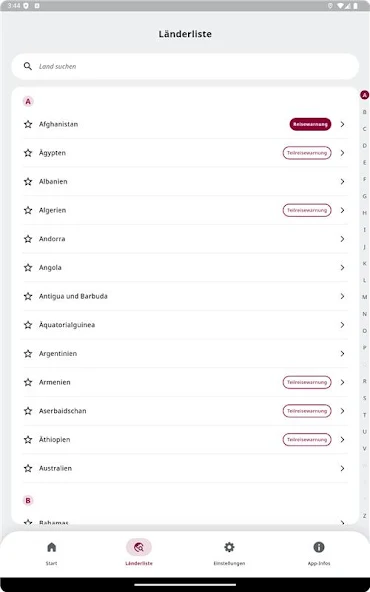Star the Argentinien entry
The image size is (370, 592).
coord(28,354)
